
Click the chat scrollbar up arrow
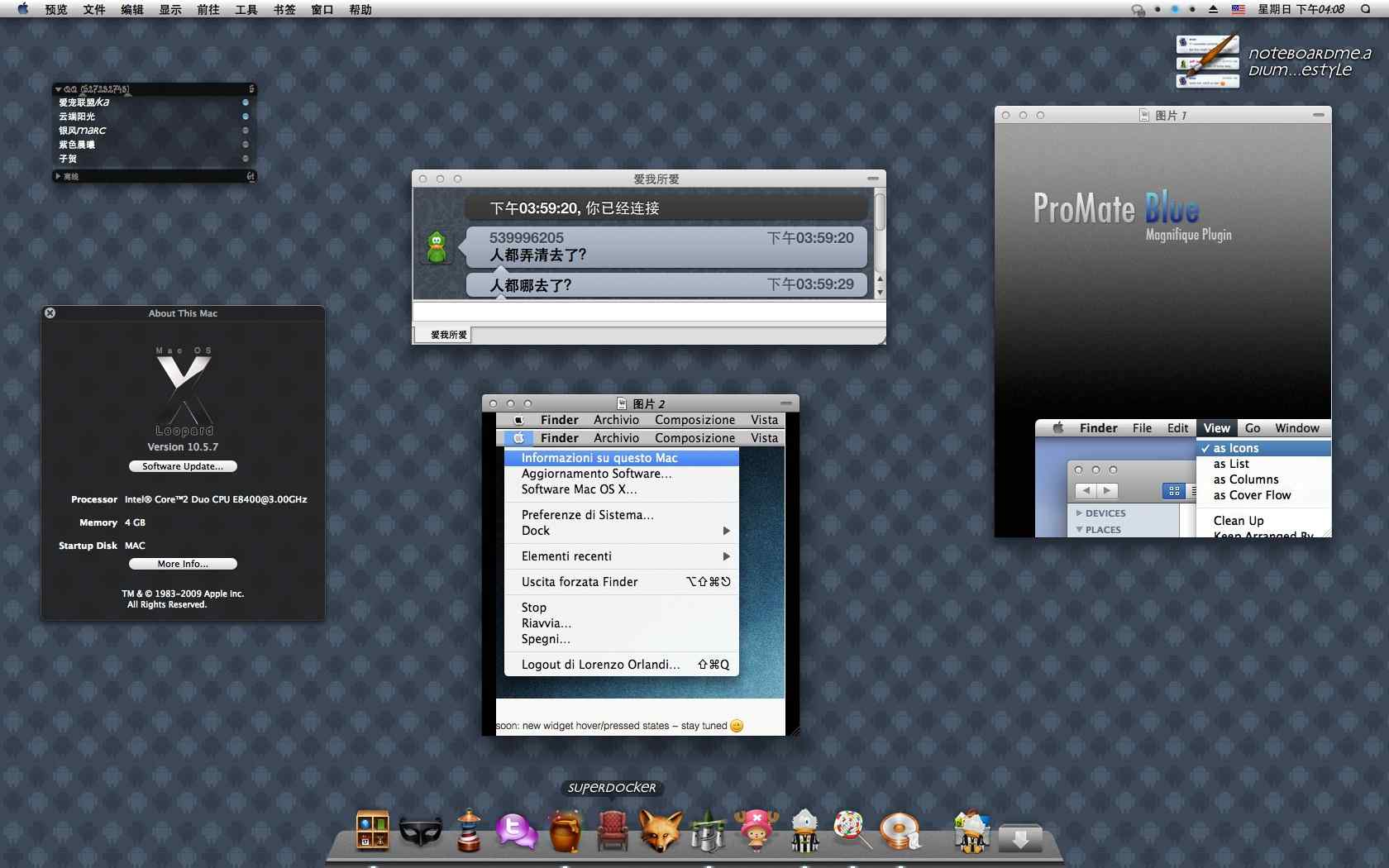coord(880,279)
